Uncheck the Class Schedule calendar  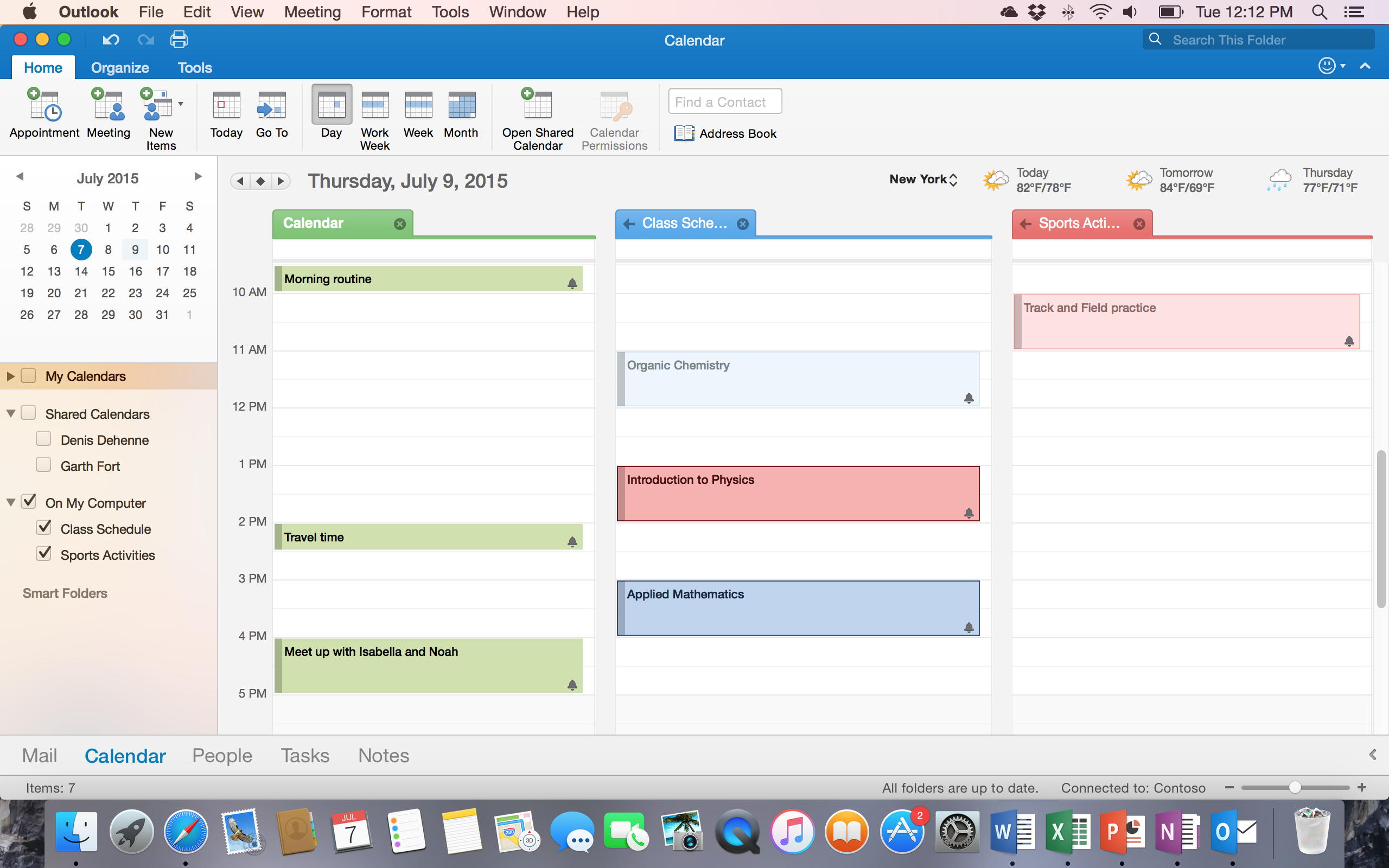pos(43,527)
